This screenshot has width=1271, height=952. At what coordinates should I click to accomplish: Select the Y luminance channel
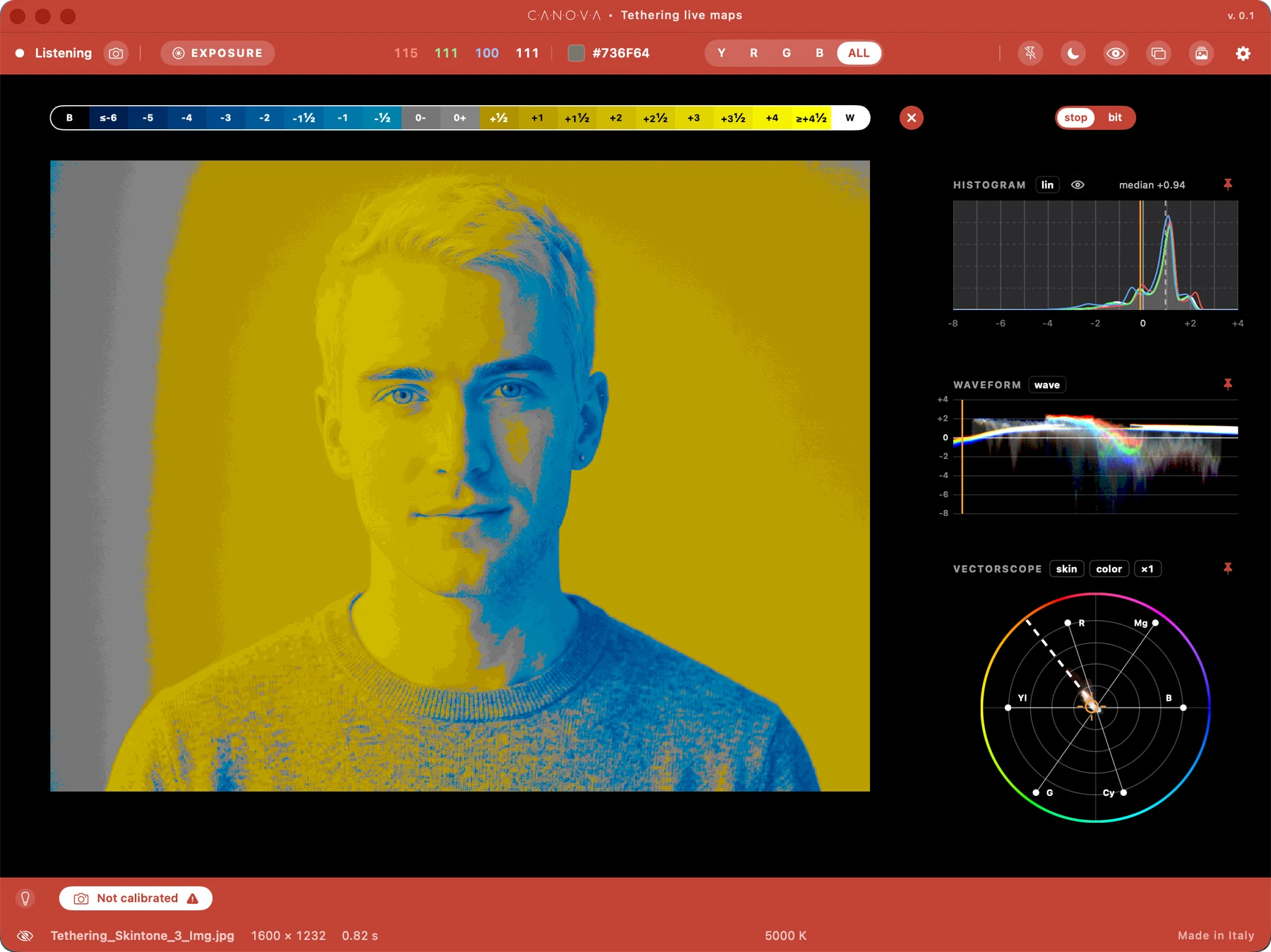pos(721,53)
